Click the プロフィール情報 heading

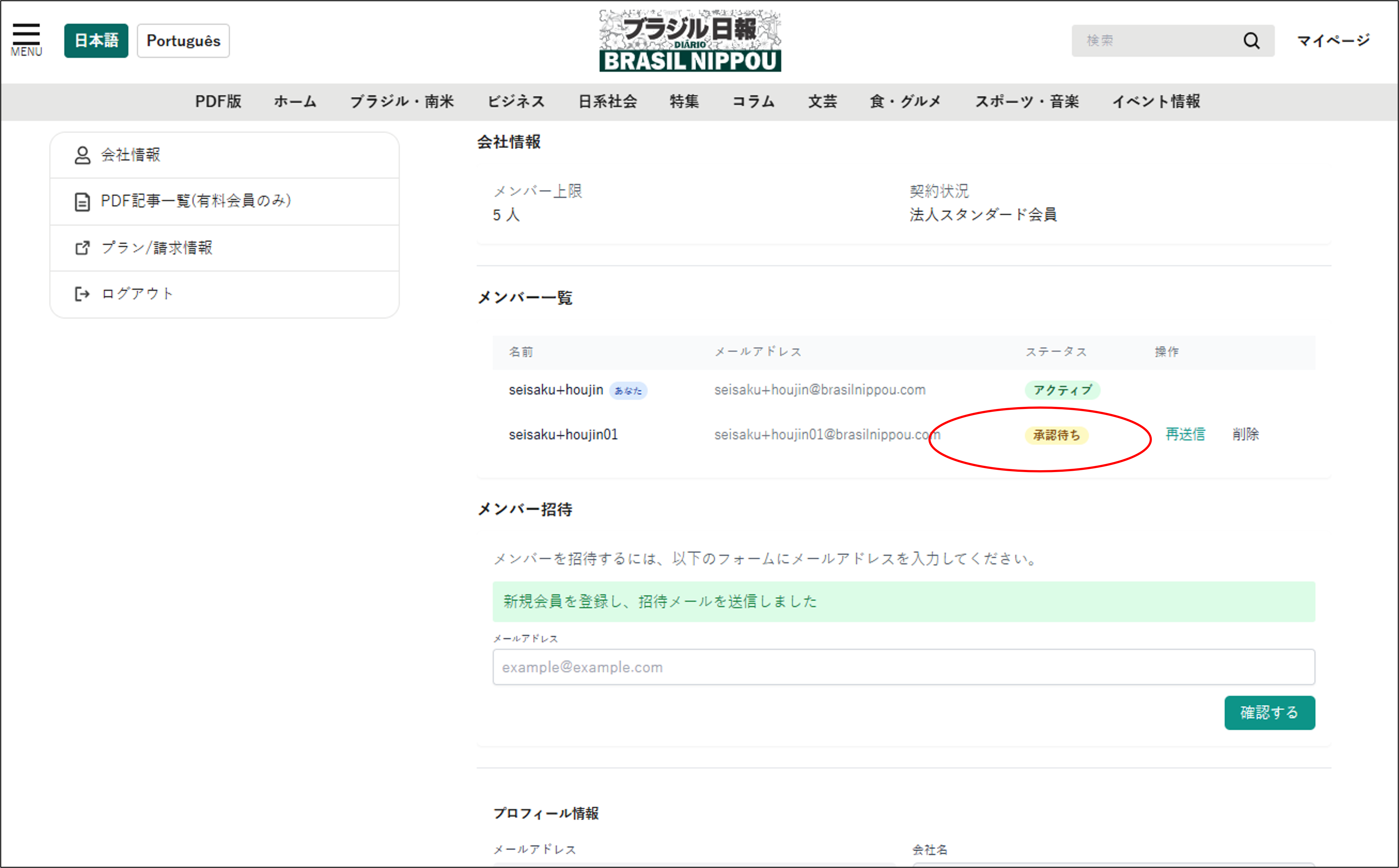(x=546, y=814)
